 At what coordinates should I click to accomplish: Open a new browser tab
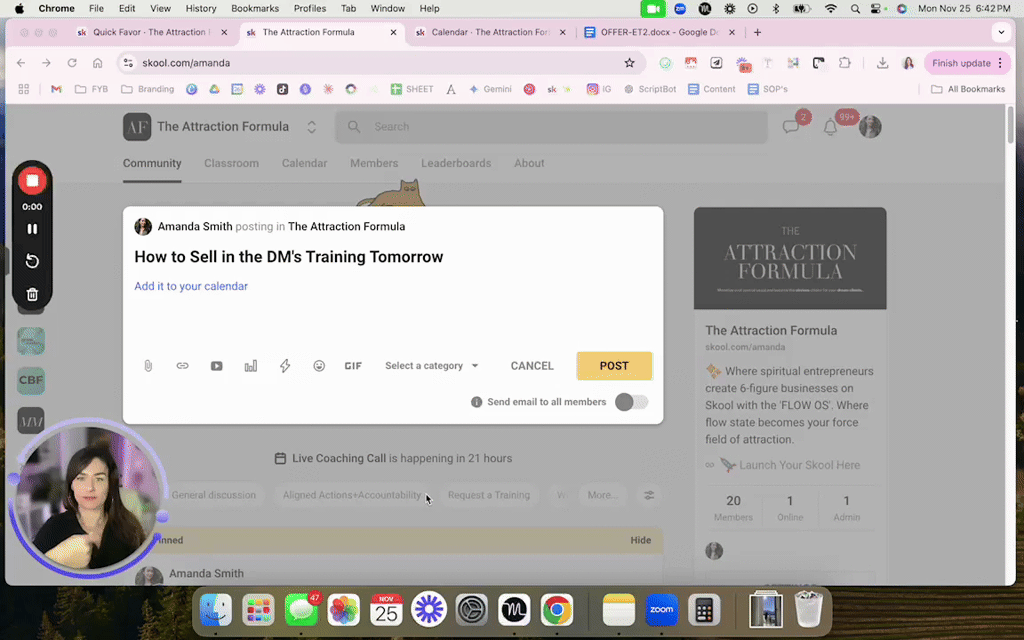[757, 32]
